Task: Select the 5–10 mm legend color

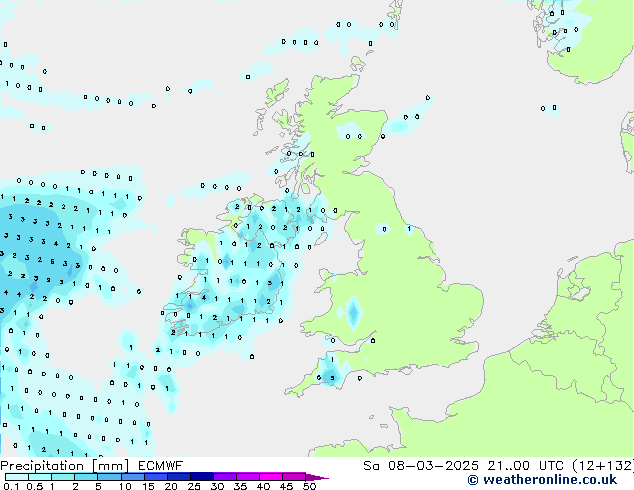Action: [109, 477]
